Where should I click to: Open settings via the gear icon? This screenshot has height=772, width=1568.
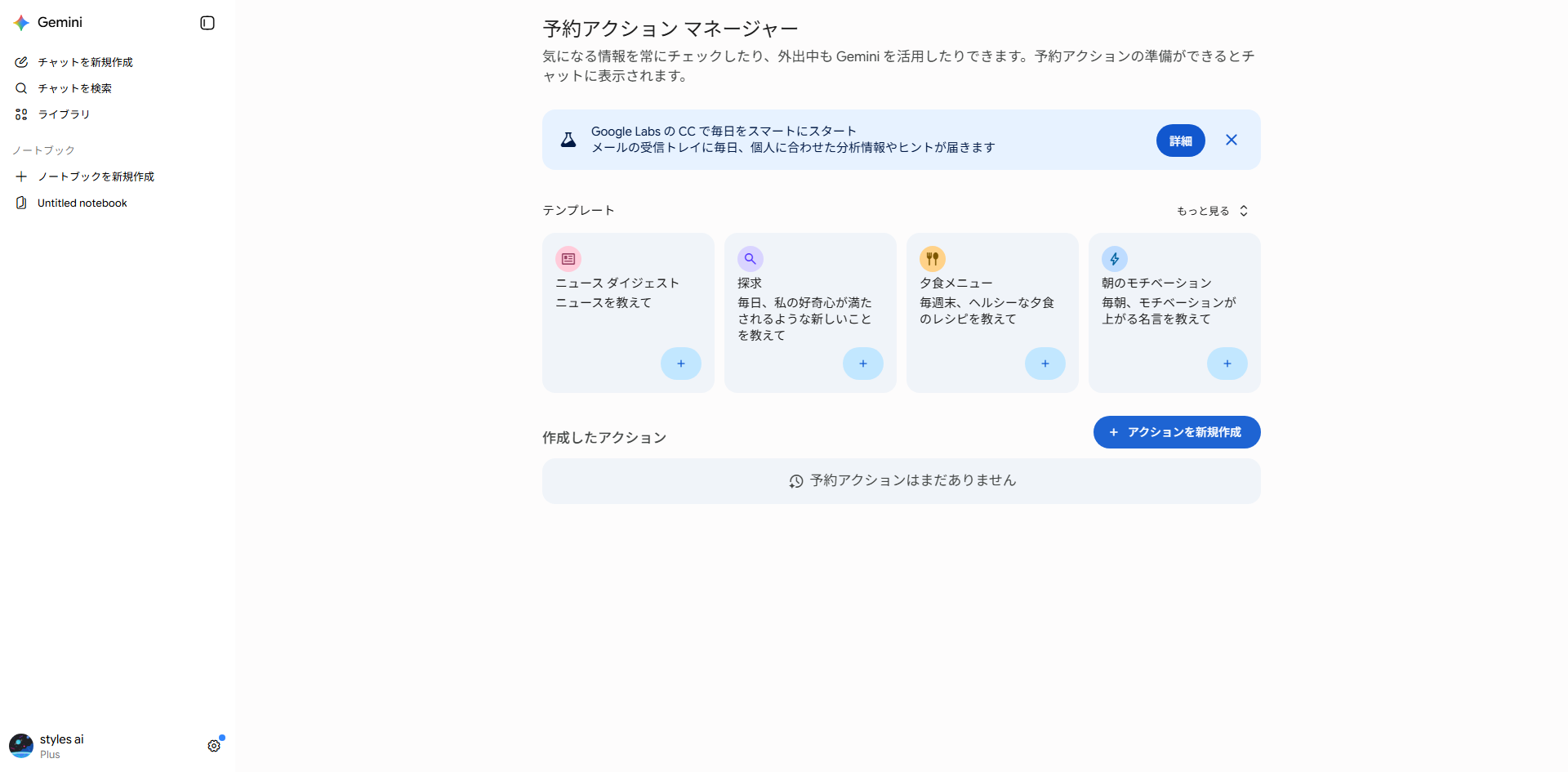tap(214, 746)
